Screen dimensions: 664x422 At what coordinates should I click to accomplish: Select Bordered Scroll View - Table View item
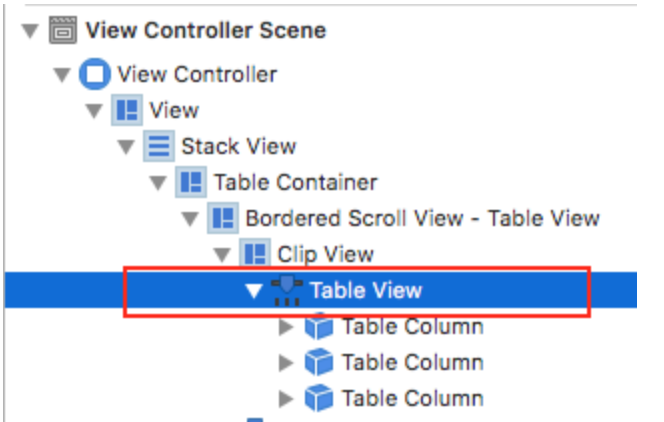pos(422,218)
